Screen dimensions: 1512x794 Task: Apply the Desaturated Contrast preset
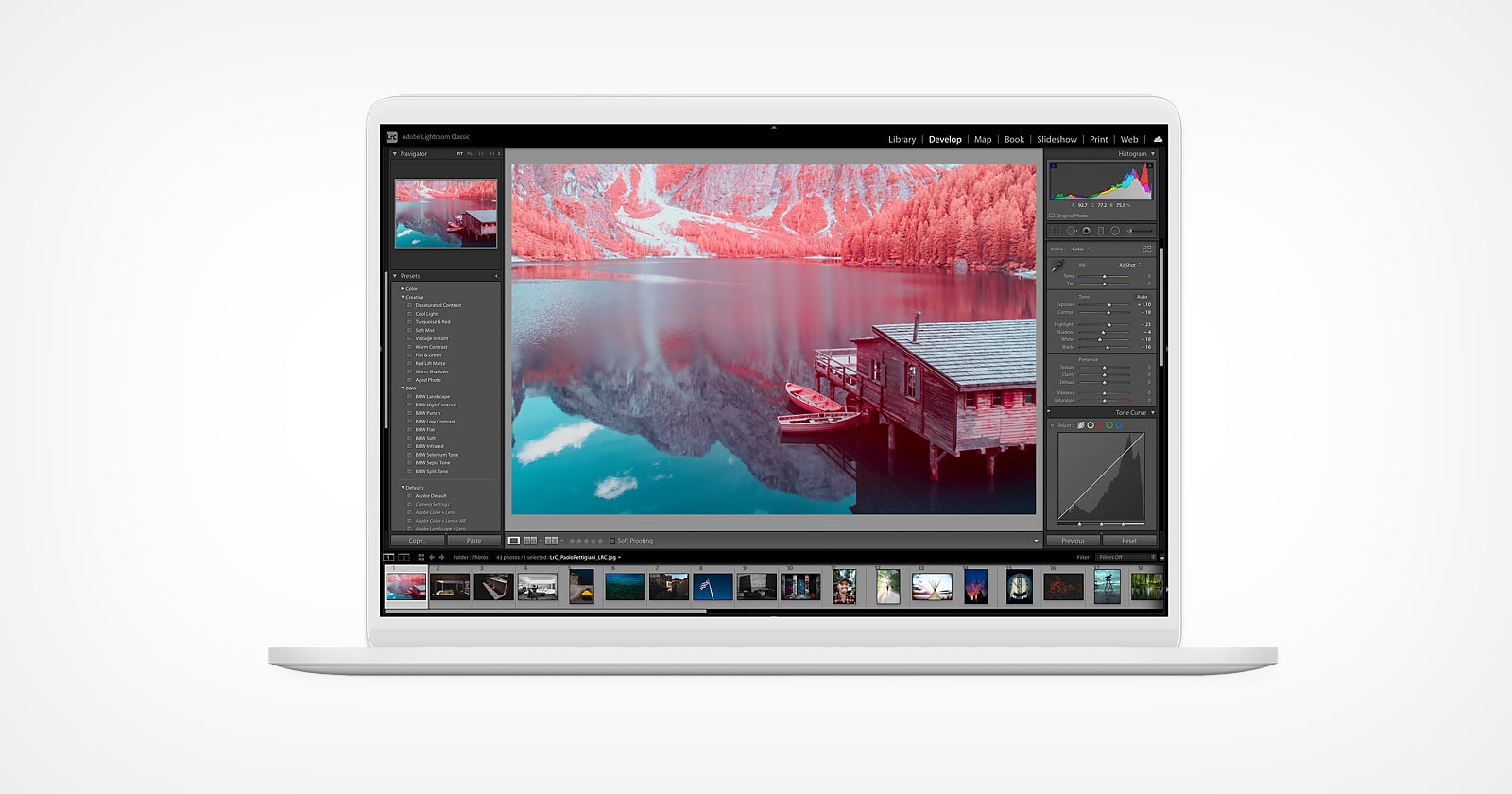(438, 305)
